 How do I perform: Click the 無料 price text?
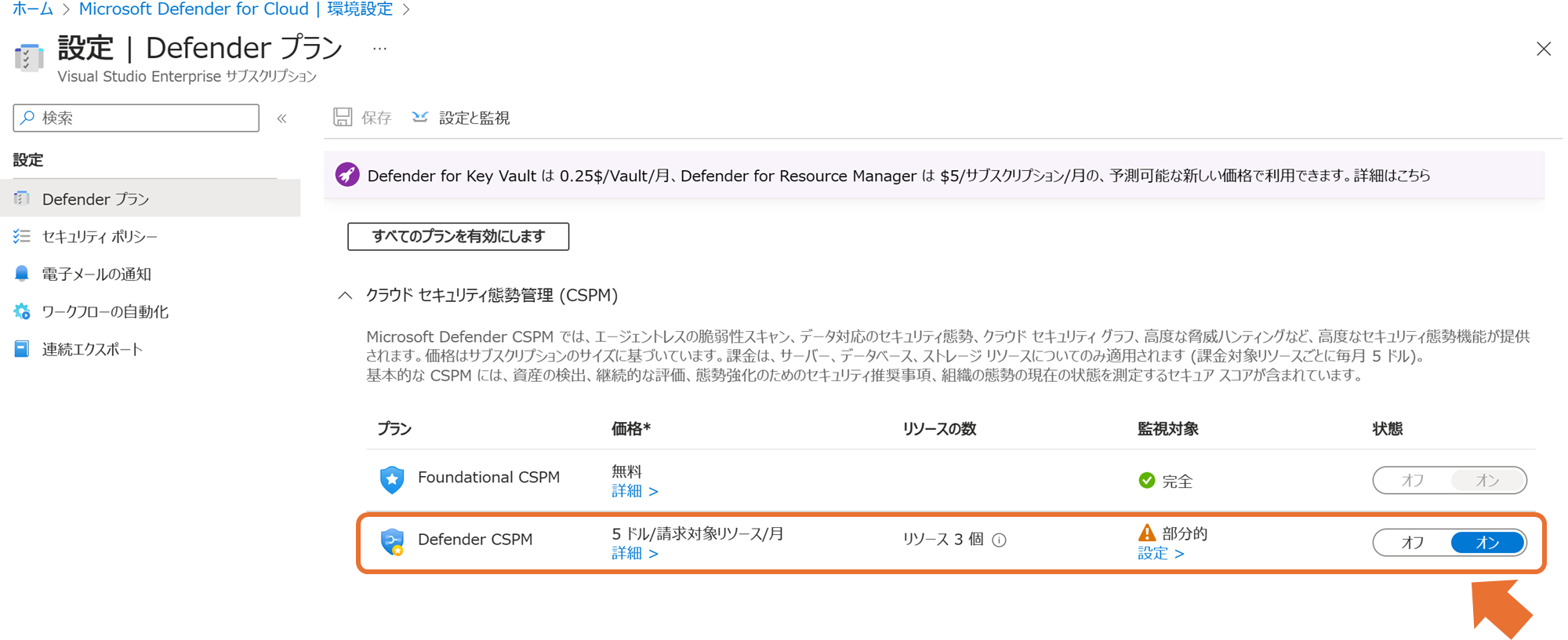point(626,471)
